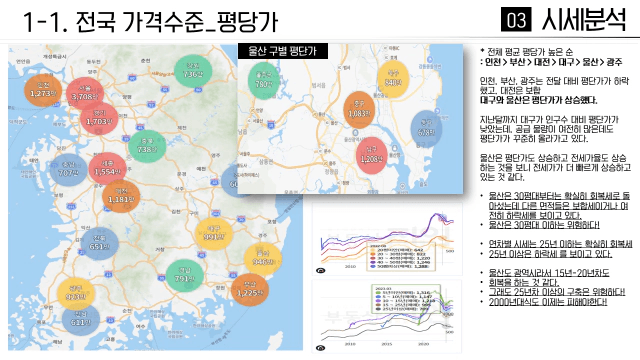Click the green-bordered legend in lower chart
The width and height of the screenshot is (640, 360).
406,298
